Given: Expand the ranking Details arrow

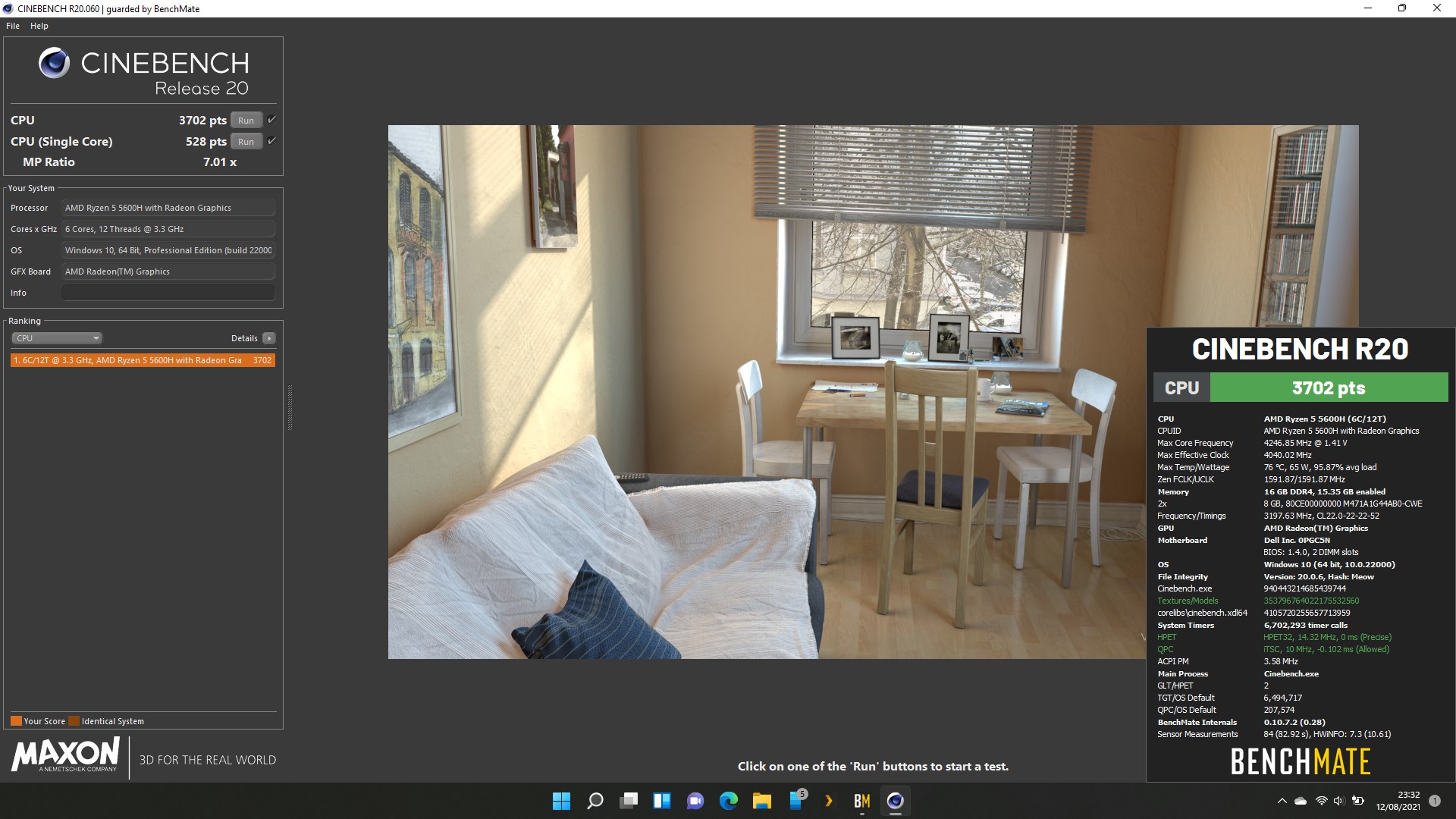Looking at the screenshot, I should click(x=269, y=338).
